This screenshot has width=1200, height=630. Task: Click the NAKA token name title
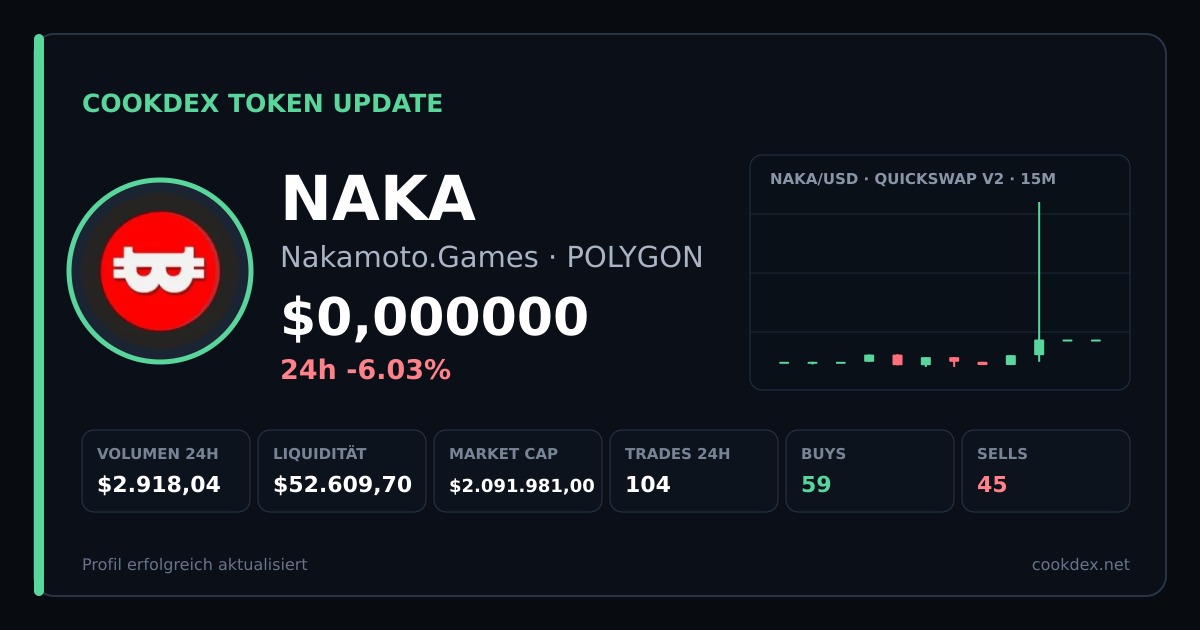tap(378, 198)
